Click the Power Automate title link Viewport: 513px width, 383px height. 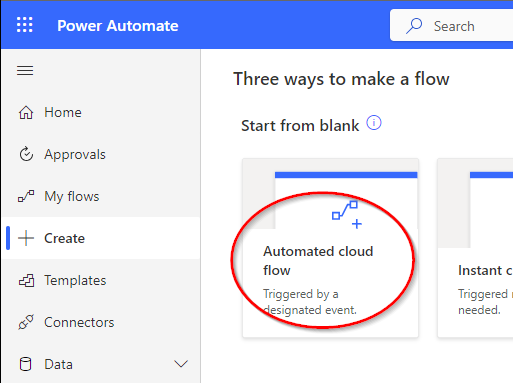tap(118, 26)
